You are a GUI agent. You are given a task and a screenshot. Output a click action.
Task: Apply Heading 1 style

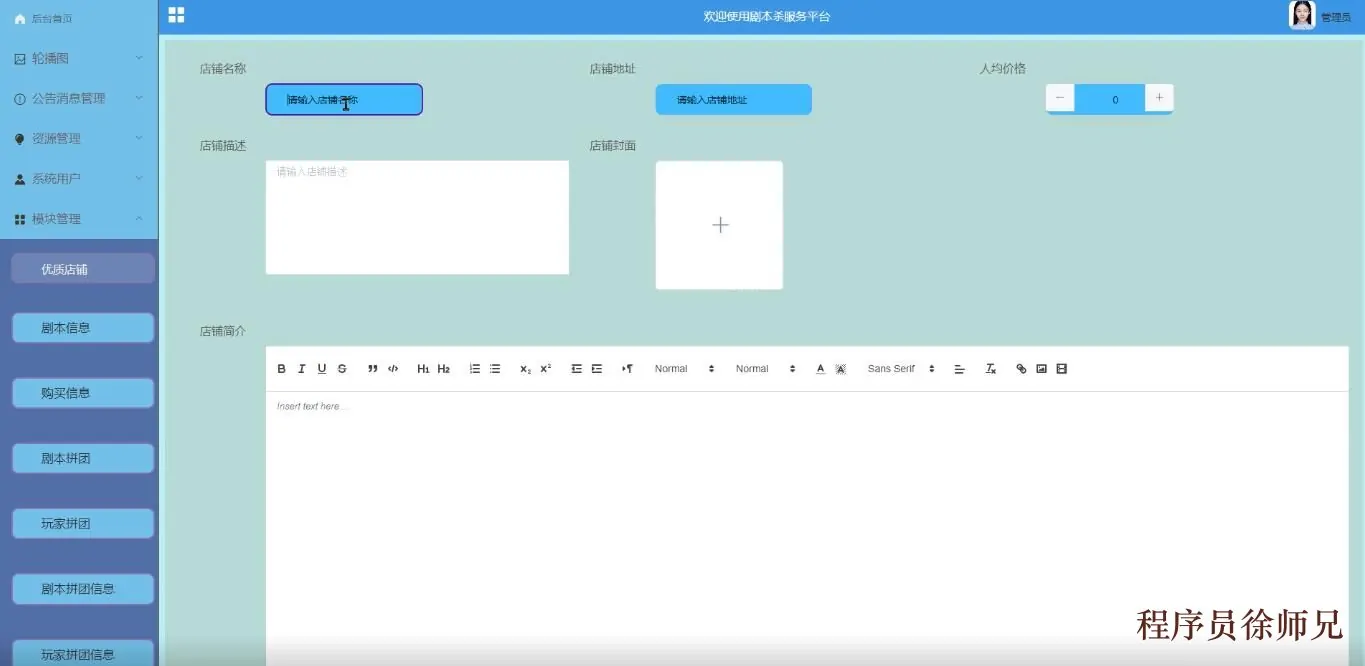423,369
